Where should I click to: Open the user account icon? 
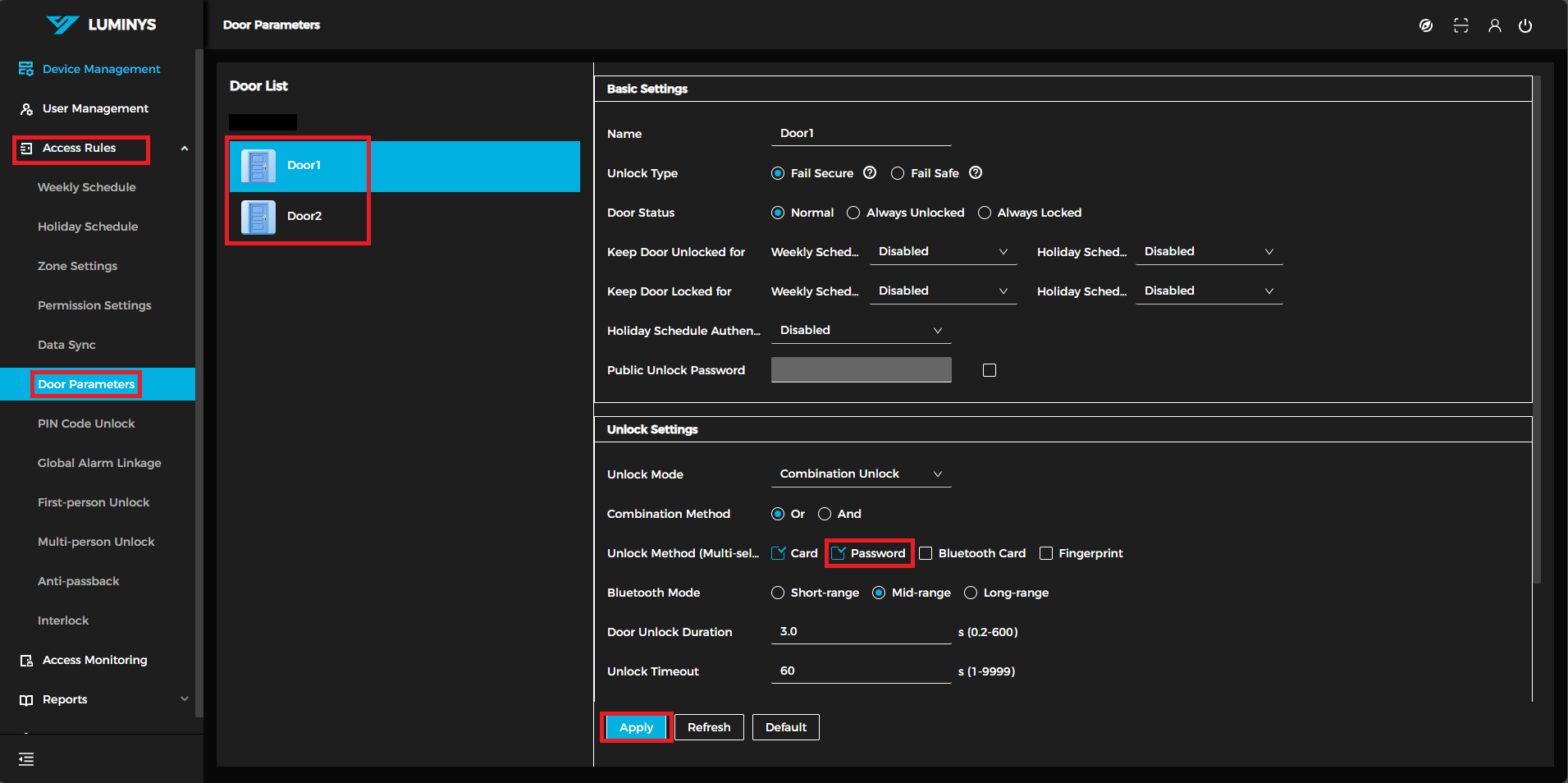click(x=1494, y=25)
